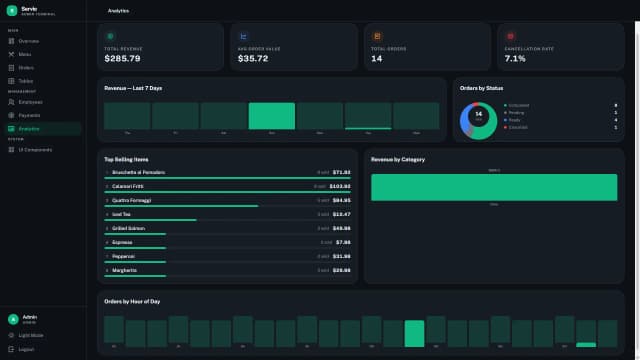This screenshot has width=640, height=360.
Task: Select the Grilled Salmon row
Action: 227,230
